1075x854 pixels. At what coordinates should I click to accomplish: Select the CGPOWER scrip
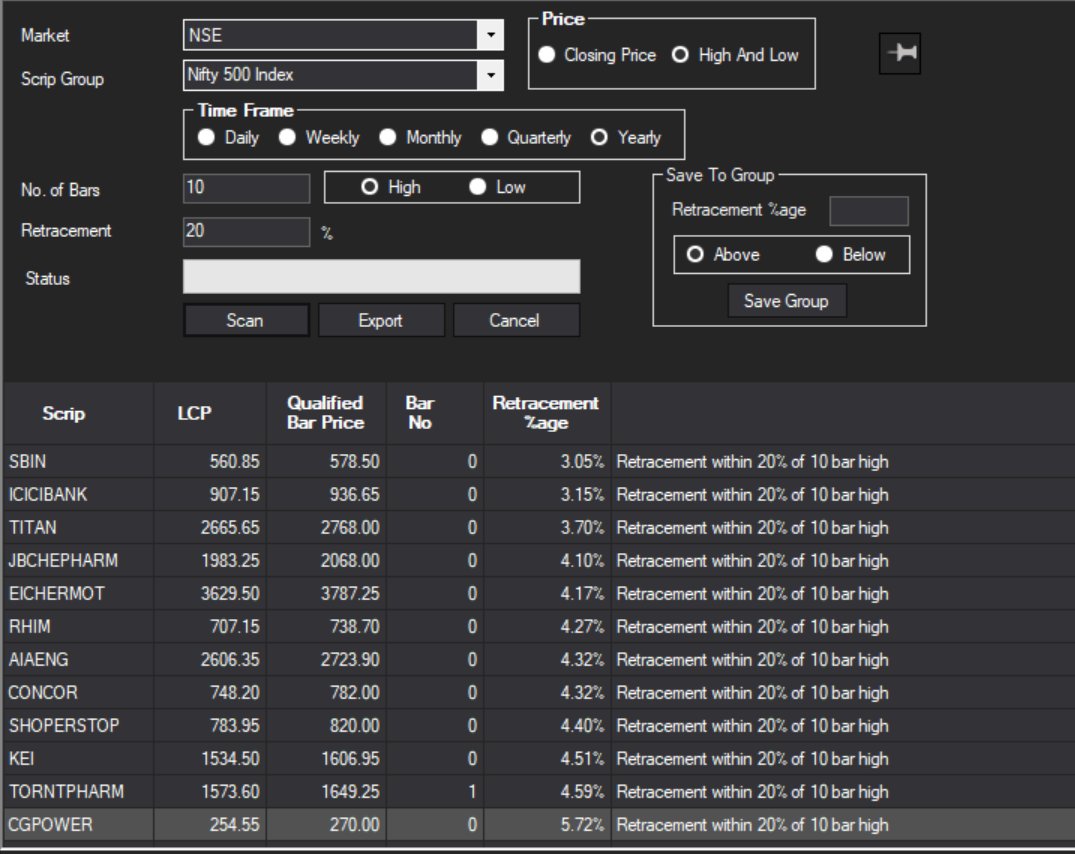(x=50, y=825)
